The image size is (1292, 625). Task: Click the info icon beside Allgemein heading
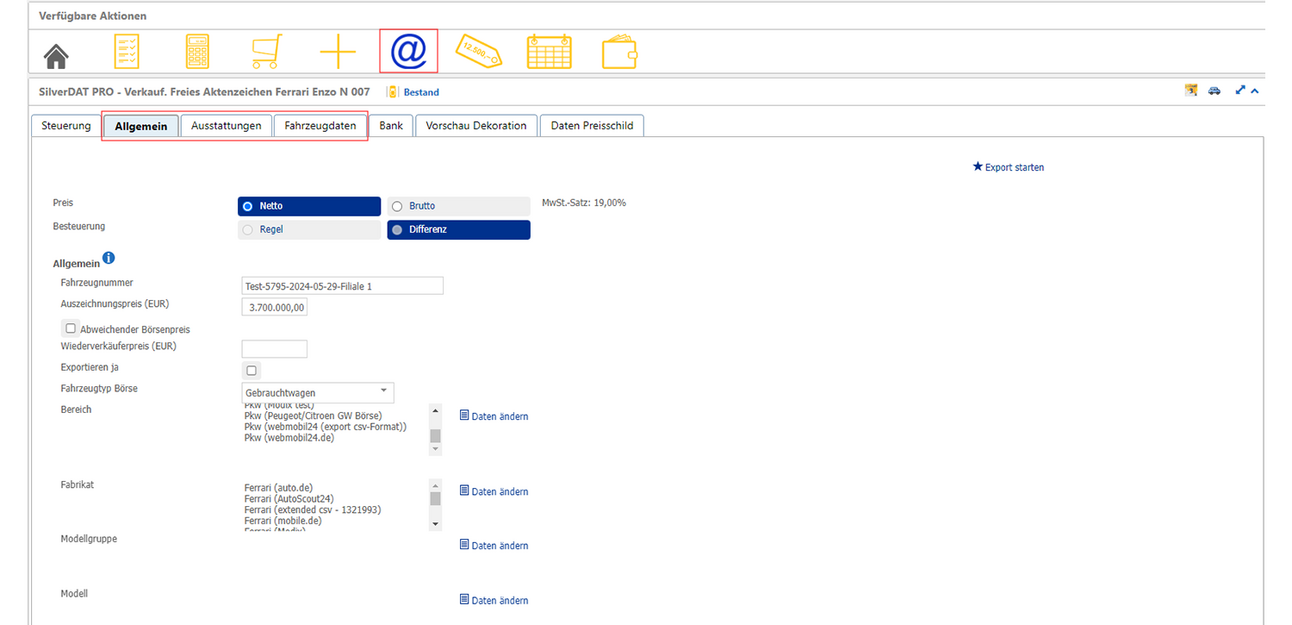[x=109, y=259]
